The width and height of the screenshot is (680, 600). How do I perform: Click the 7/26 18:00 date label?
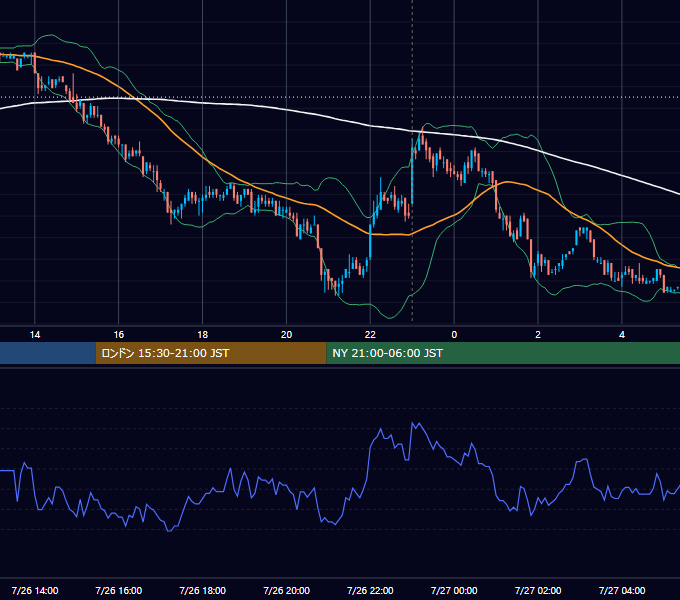coord(203,590)
